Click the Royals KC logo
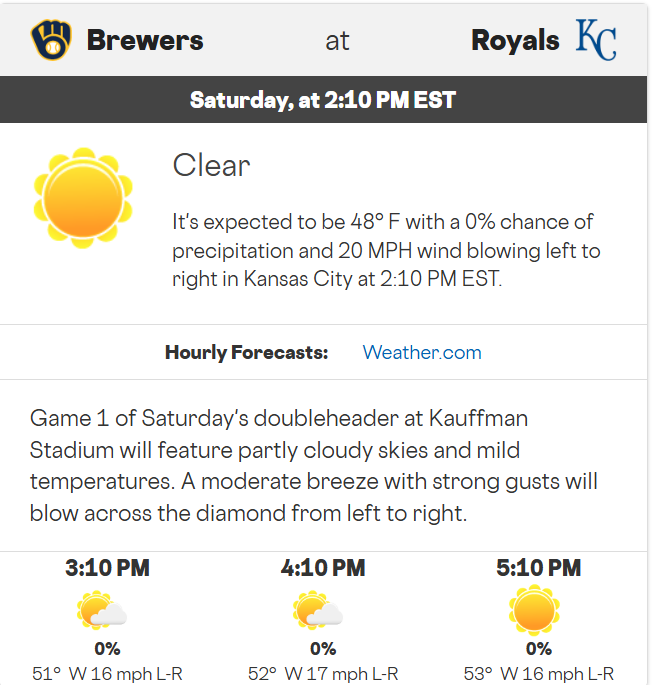The height and width of the screenshot is (685, 652). tap(596, 40)
